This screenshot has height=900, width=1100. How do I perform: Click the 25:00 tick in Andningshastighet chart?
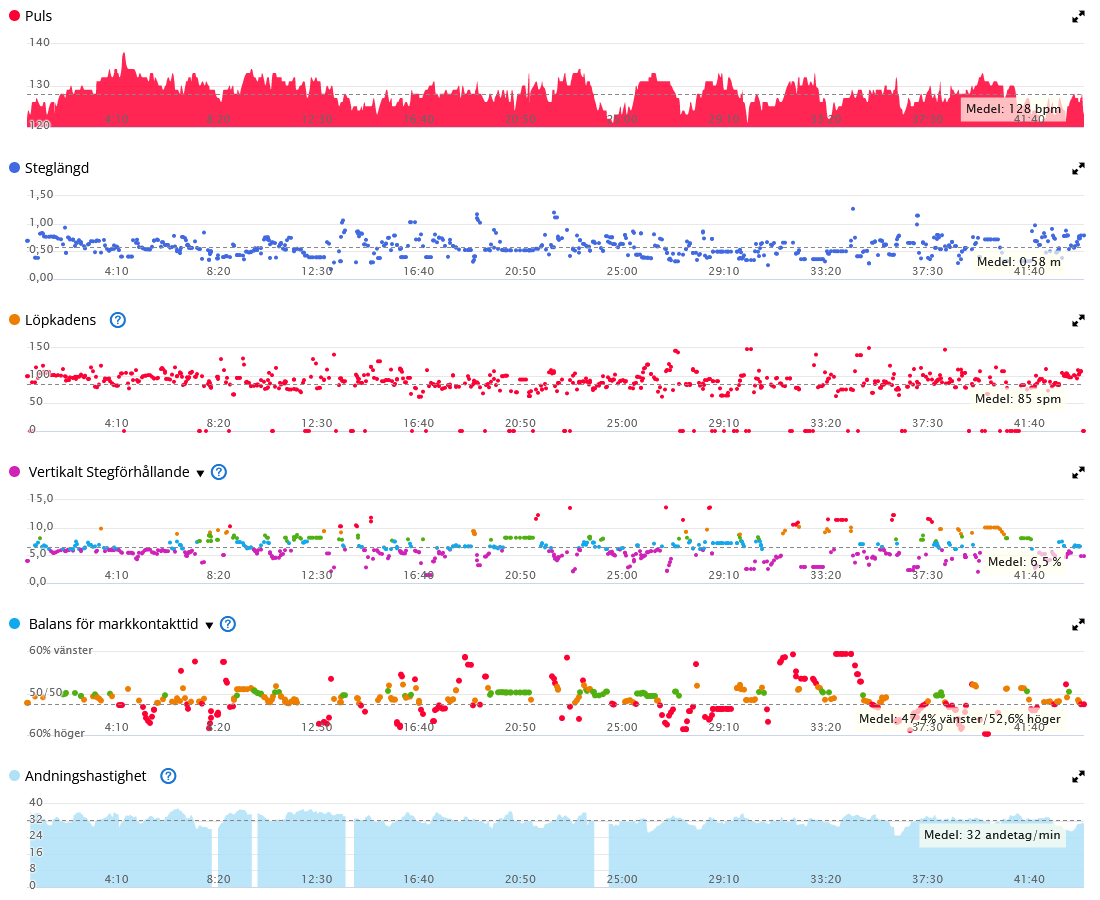tap(622, 879)
